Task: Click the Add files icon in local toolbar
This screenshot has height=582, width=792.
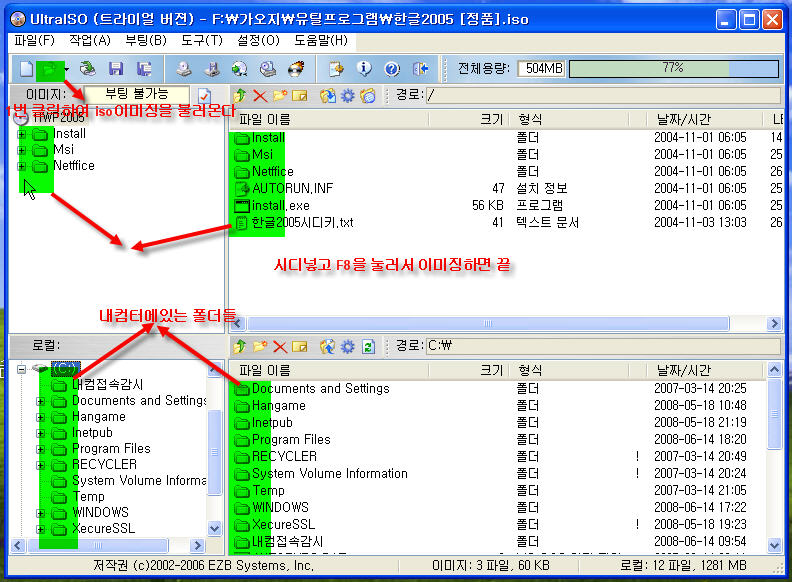Action: (328, 347)
